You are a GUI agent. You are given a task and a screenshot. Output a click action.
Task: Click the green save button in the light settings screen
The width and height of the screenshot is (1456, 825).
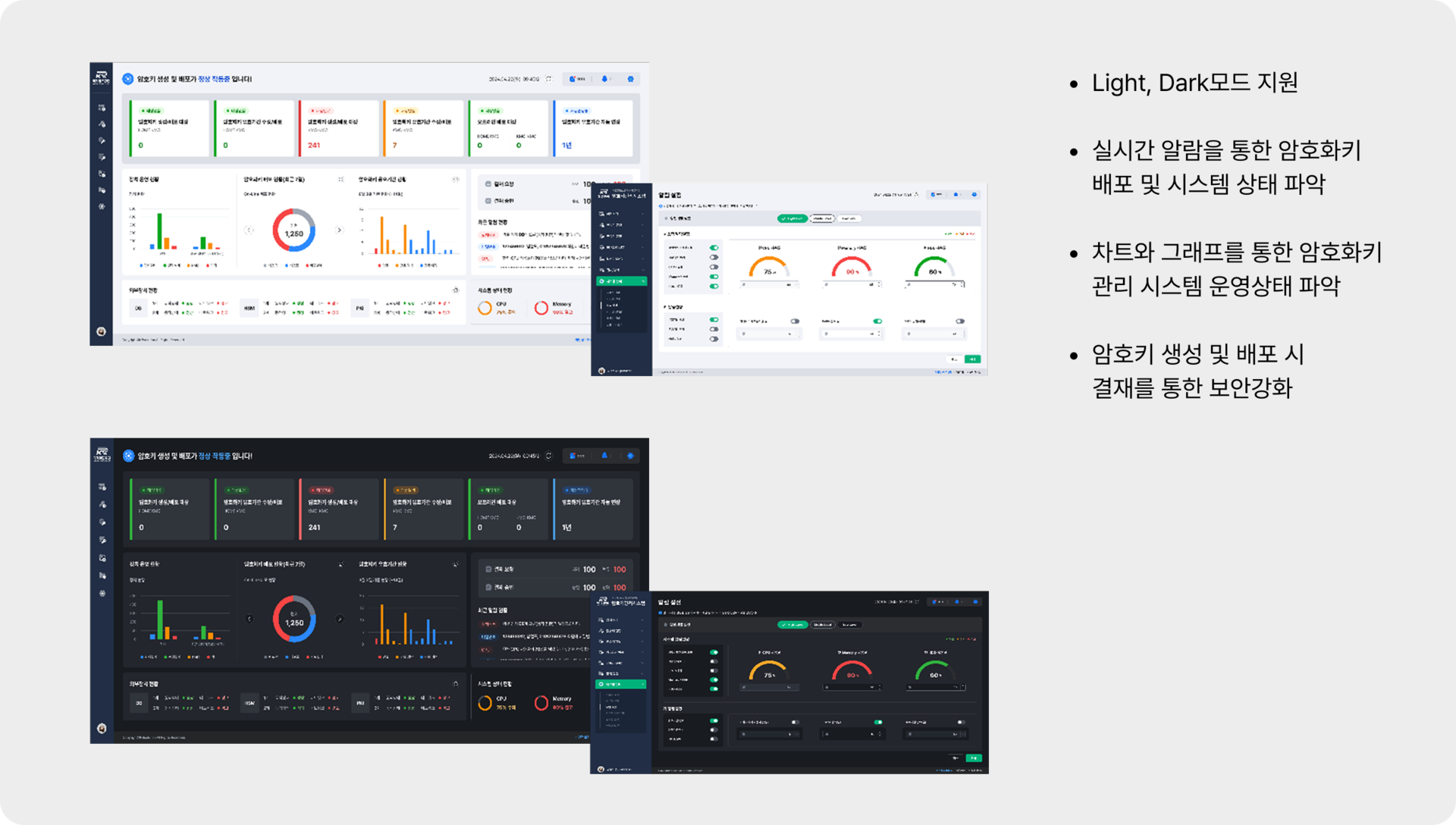coord(972,359)
